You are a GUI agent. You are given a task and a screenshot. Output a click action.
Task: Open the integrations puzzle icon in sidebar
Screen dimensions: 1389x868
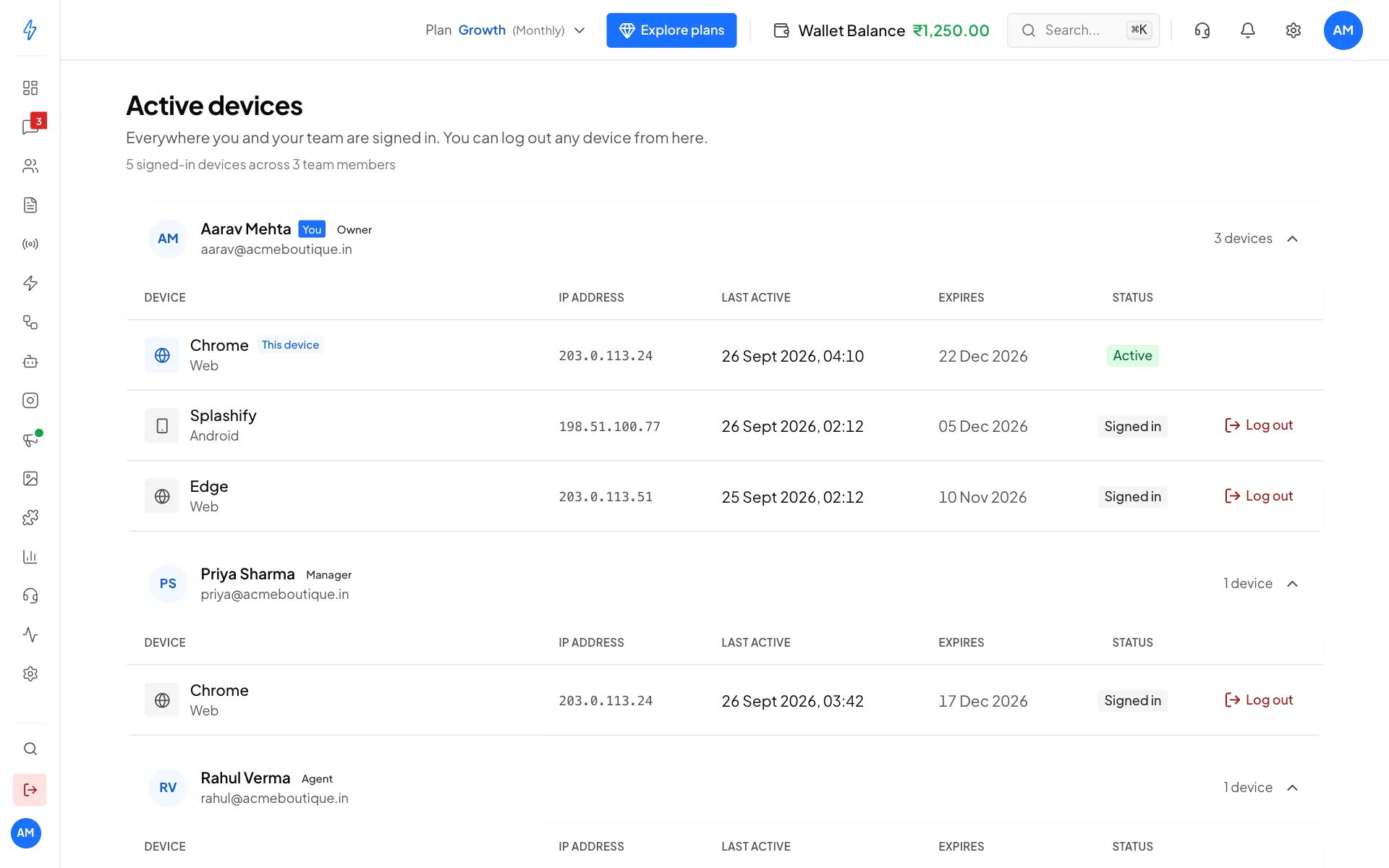[30, 517]
